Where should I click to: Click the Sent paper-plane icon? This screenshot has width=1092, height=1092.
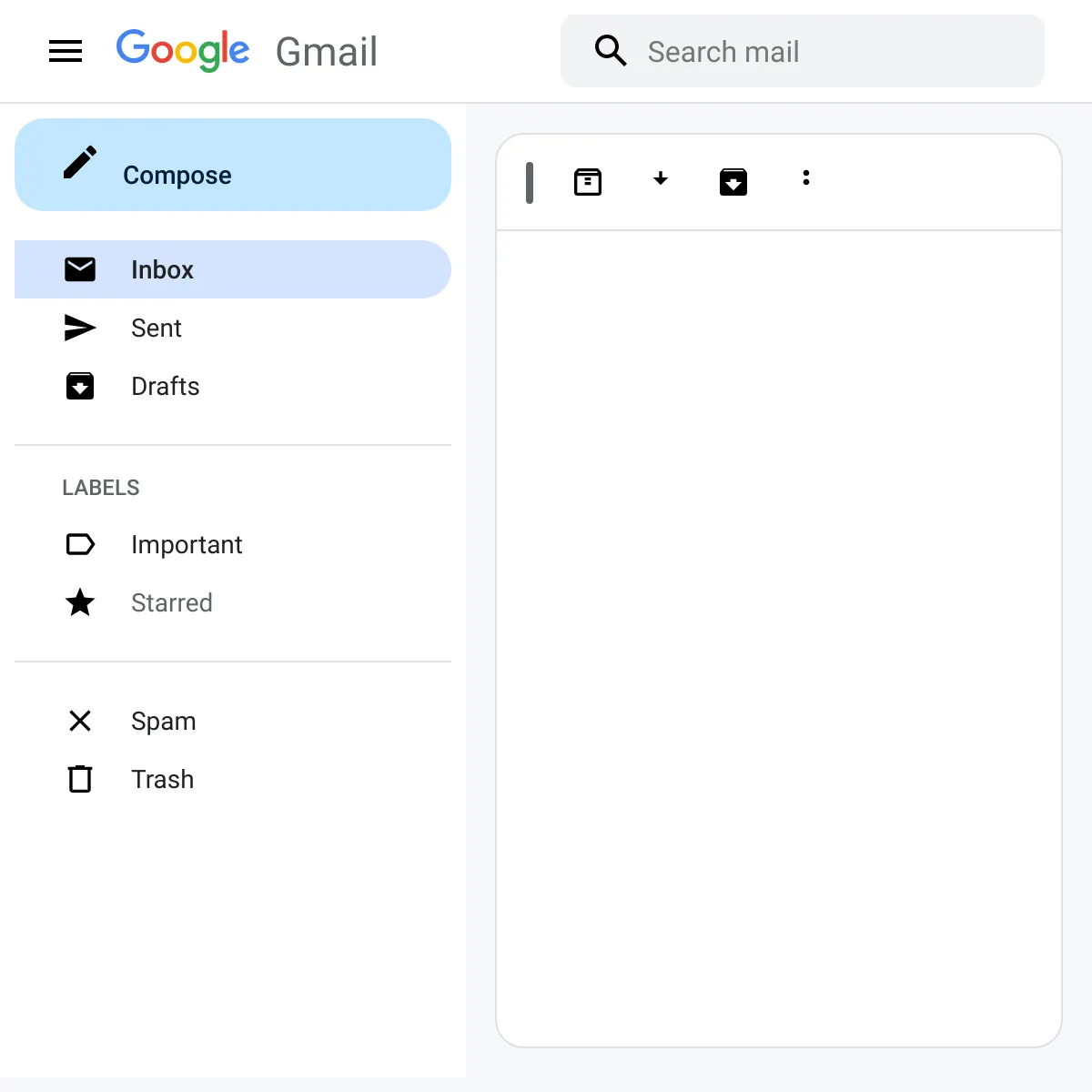81,328
